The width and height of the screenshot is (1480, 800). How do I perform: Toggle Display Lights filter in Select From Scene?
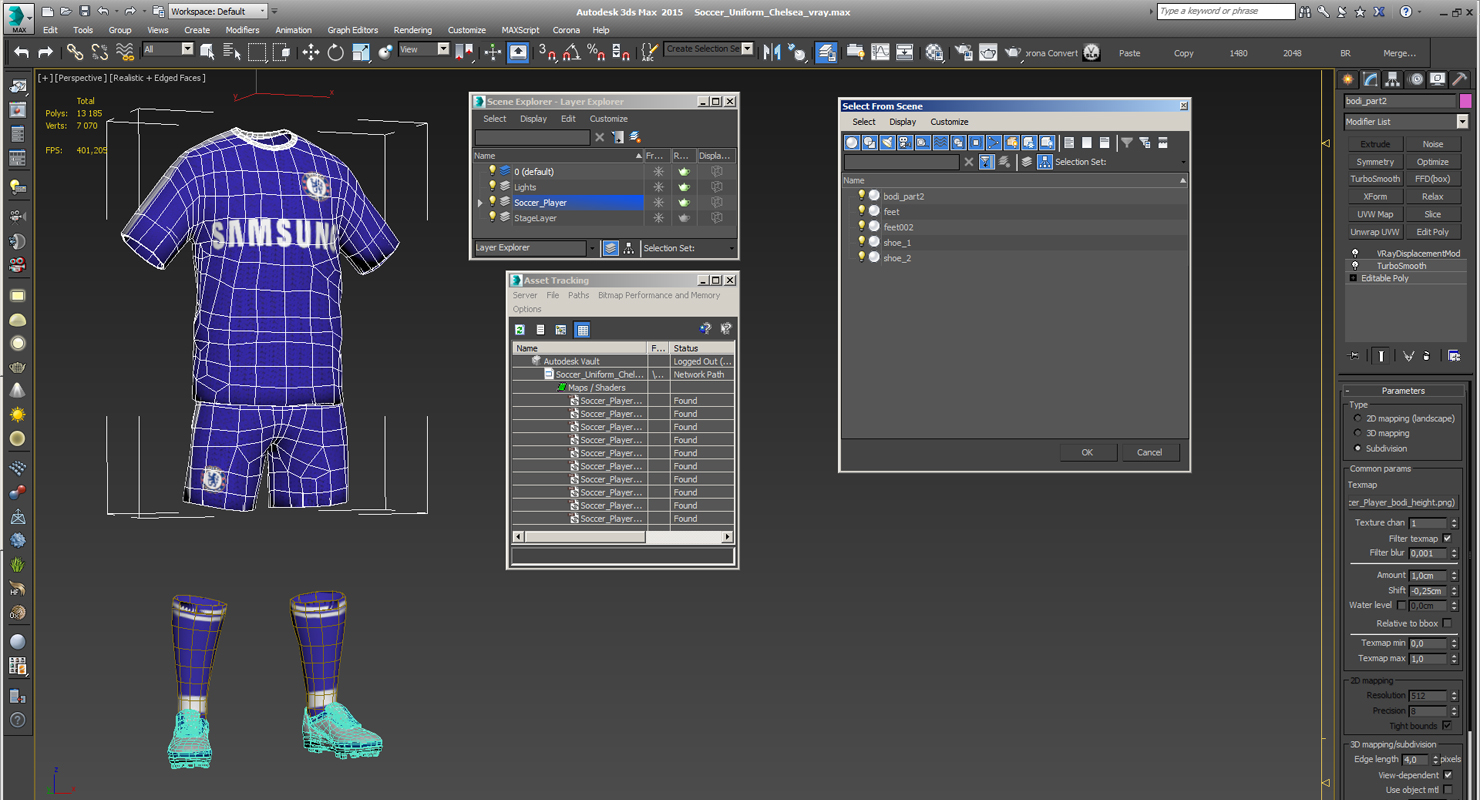pos(887,143)
